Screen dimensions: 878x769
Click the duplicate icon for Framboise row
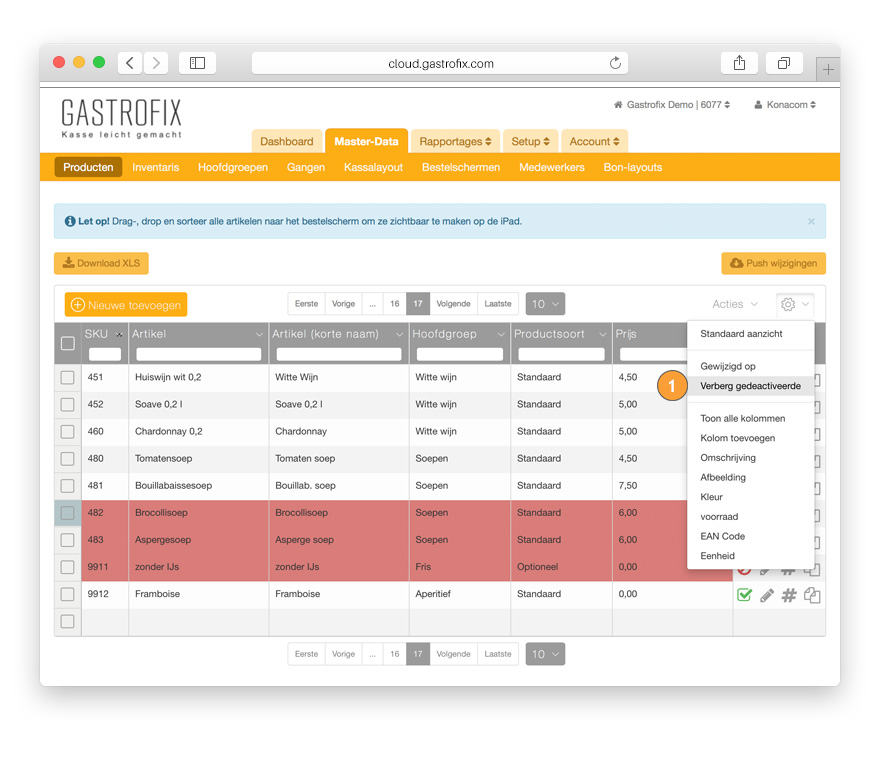[812, 595]
